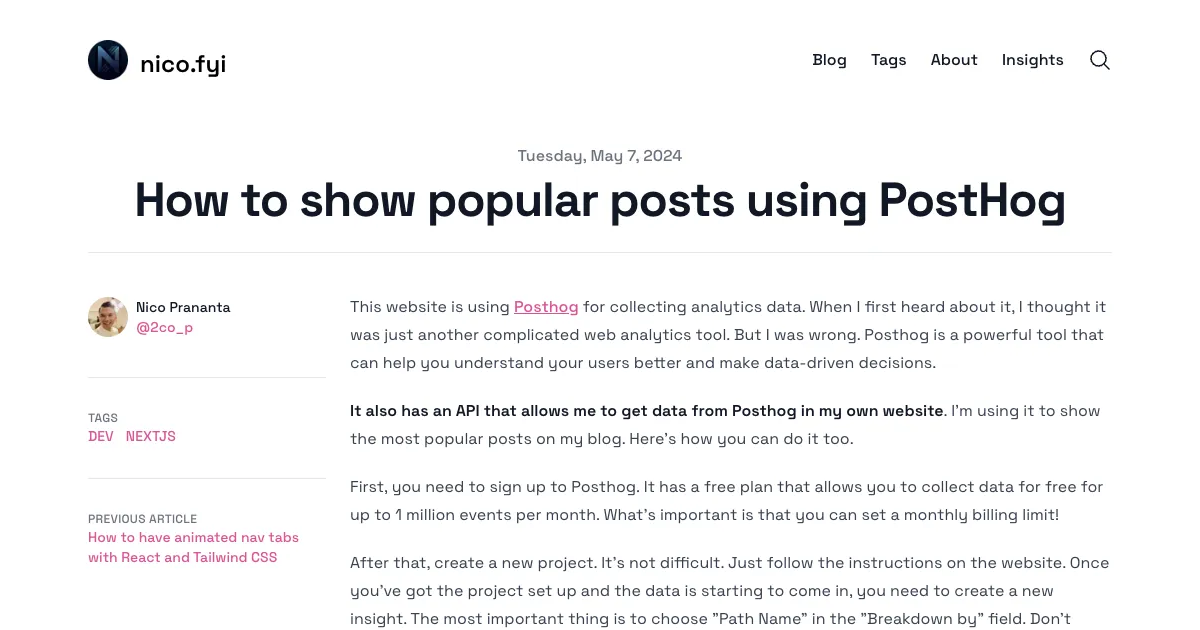
Task: Click Nico Prananta's avatar photo
Action: coord(108,317)
